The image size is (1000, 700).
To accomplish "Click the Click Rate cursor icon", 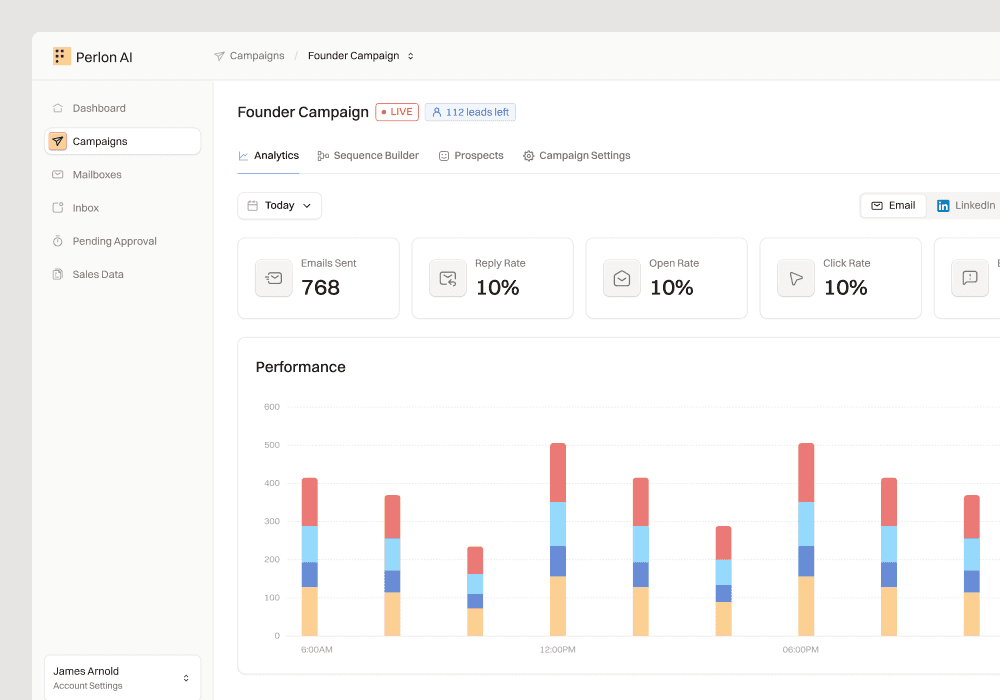I will pos(796,278).
